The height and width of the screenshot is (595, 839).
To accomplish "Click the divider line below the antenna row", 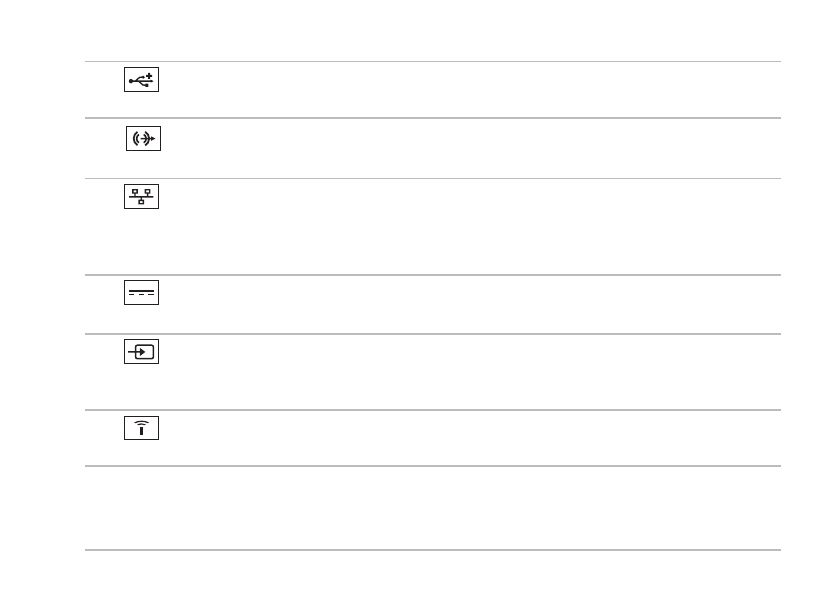I will click(432, 466).
